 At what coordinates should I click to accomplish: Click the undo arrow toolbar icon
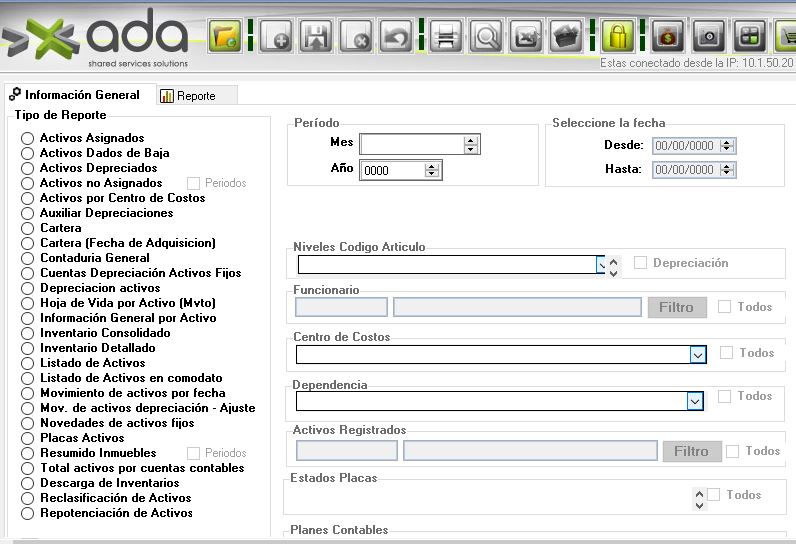[x=397, y=38]
